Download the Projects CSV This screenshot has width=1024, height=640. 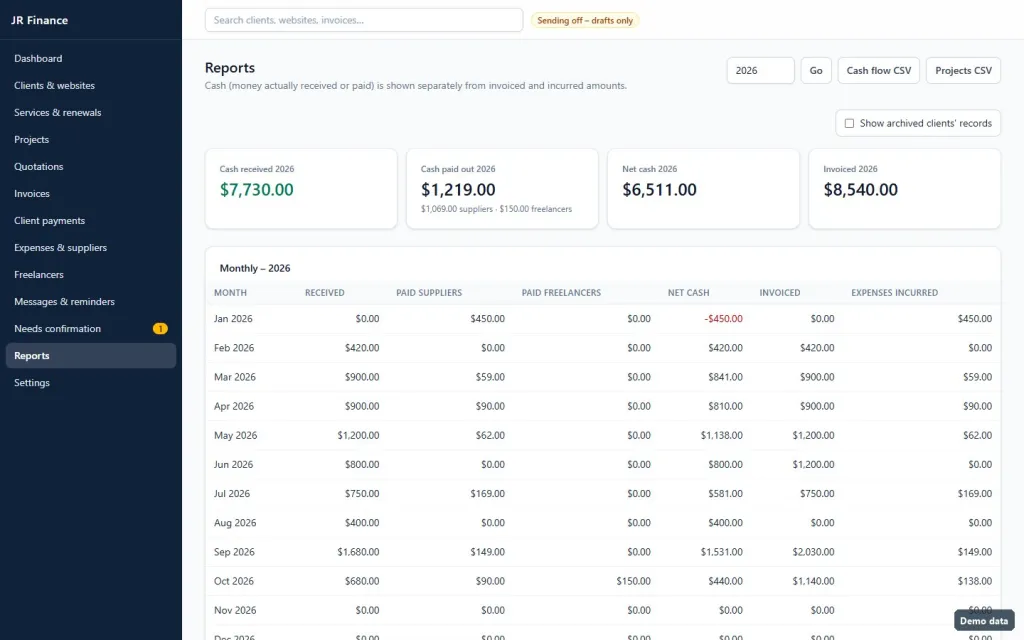pyautogui.click(x=963, y=71)
